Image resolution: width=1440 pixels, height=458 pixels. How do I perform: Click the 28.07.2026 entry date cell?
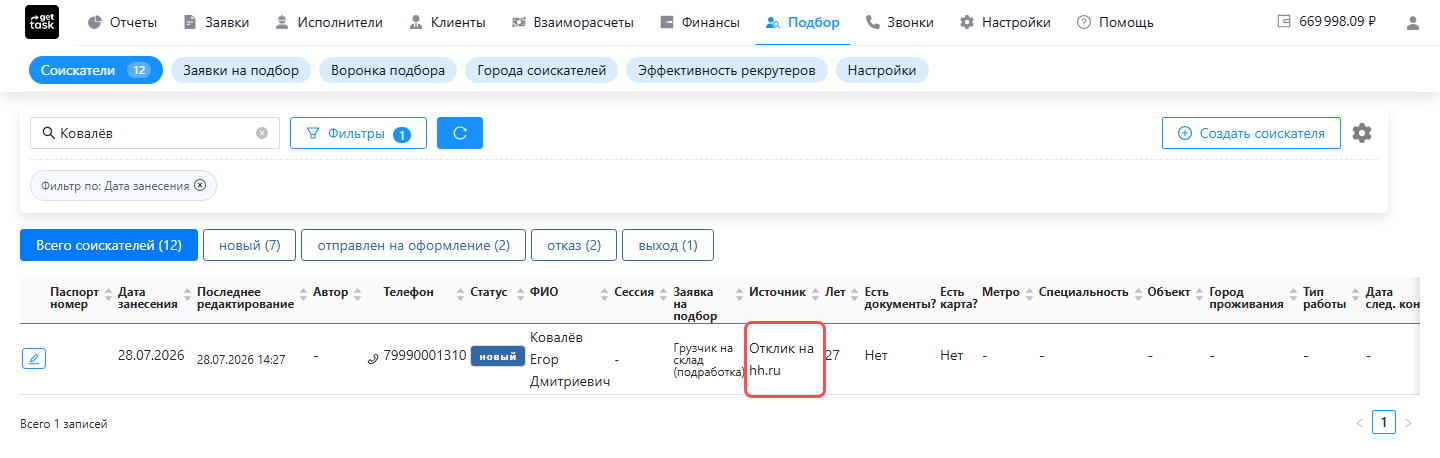click(x=151, y=355)
